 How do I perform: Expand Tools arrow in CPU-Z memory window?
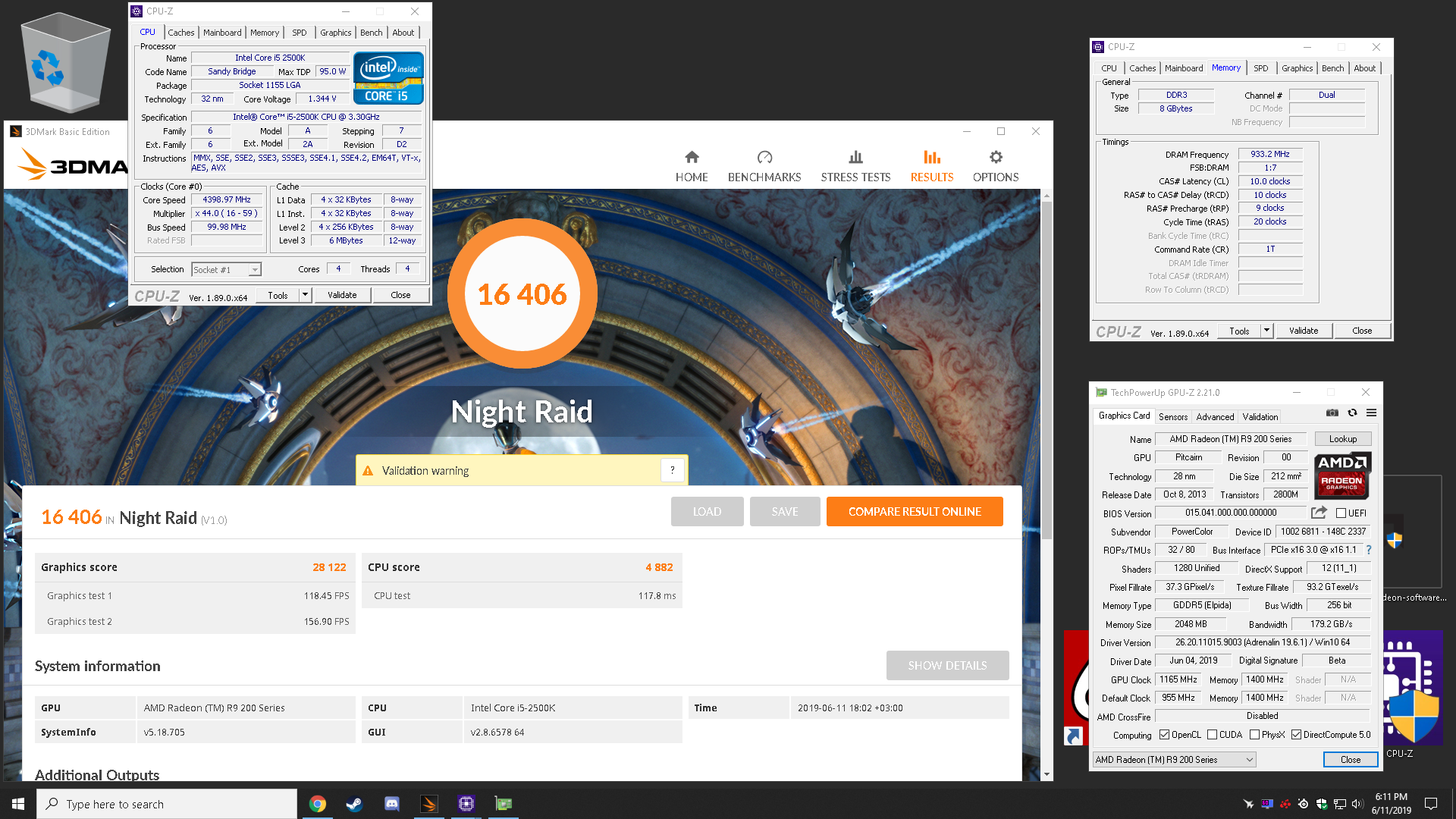[x=1266, y=331]
